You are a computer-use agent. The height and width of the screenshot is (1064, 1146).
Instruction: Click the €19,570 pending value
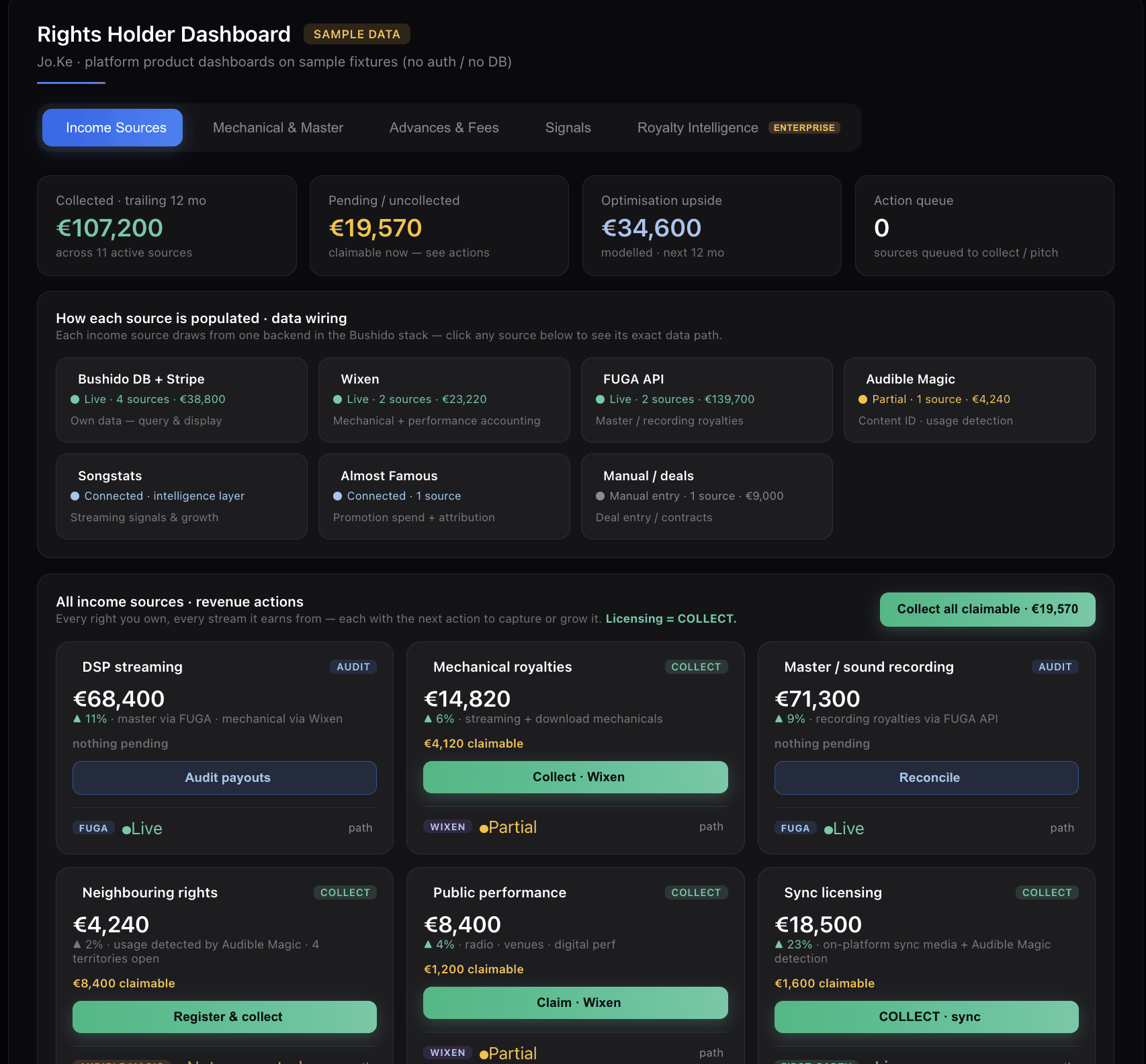point(375,228)
